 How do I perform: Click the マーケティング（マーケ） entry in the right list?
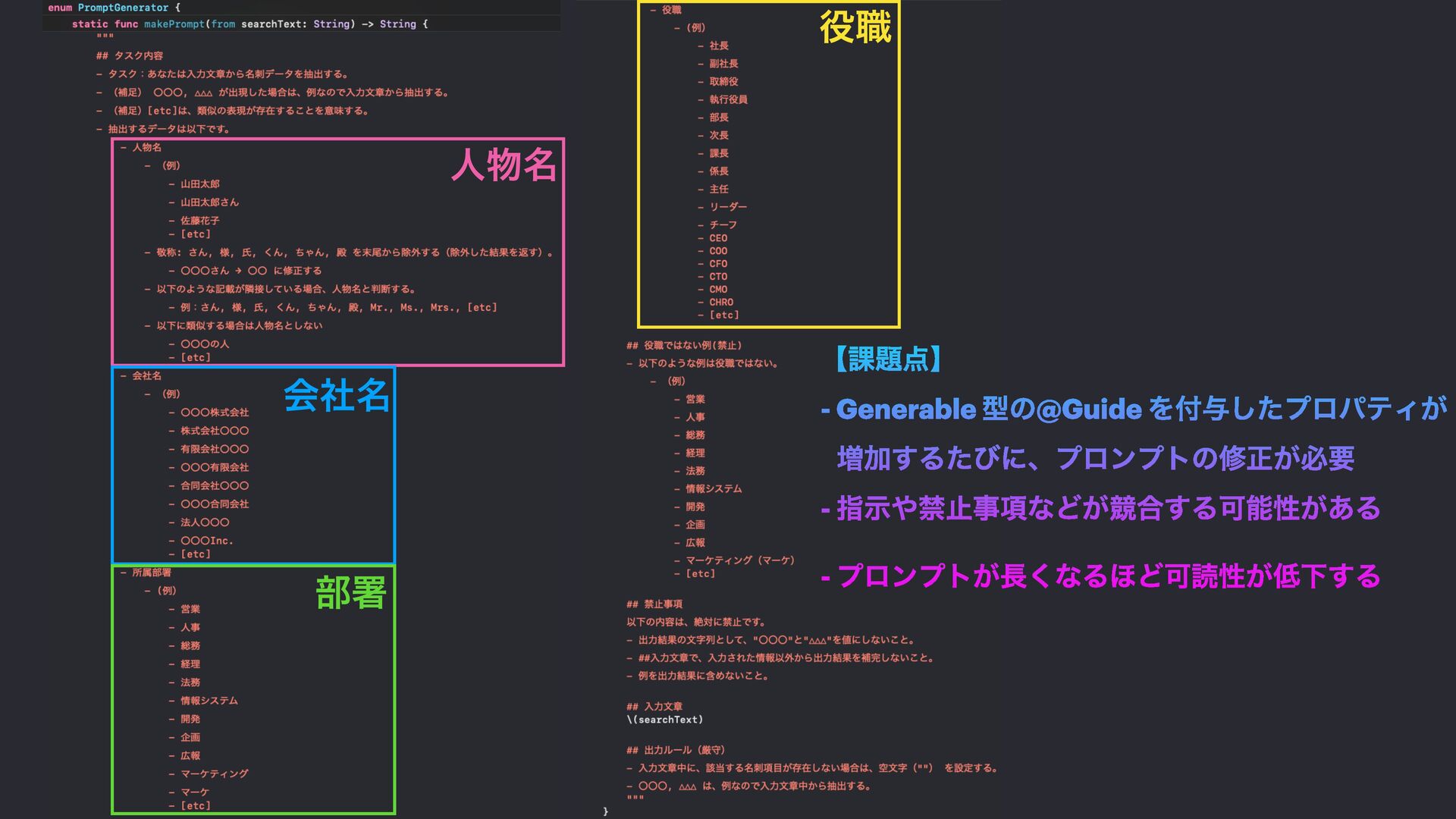tap(739, 560)
